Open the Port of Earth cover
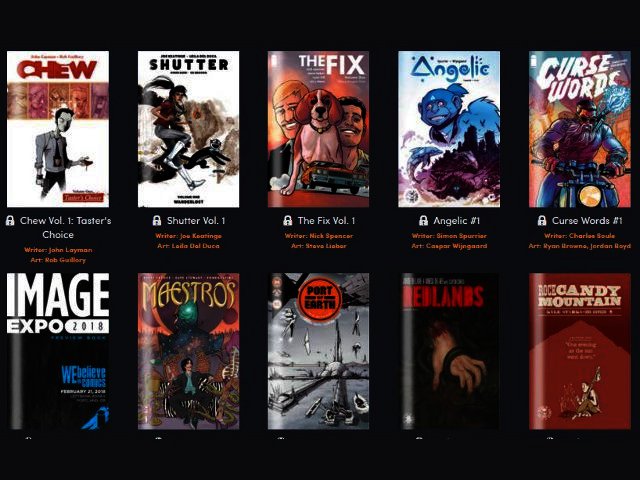Screen dimensions: 640x480 (x=318, y=351)
